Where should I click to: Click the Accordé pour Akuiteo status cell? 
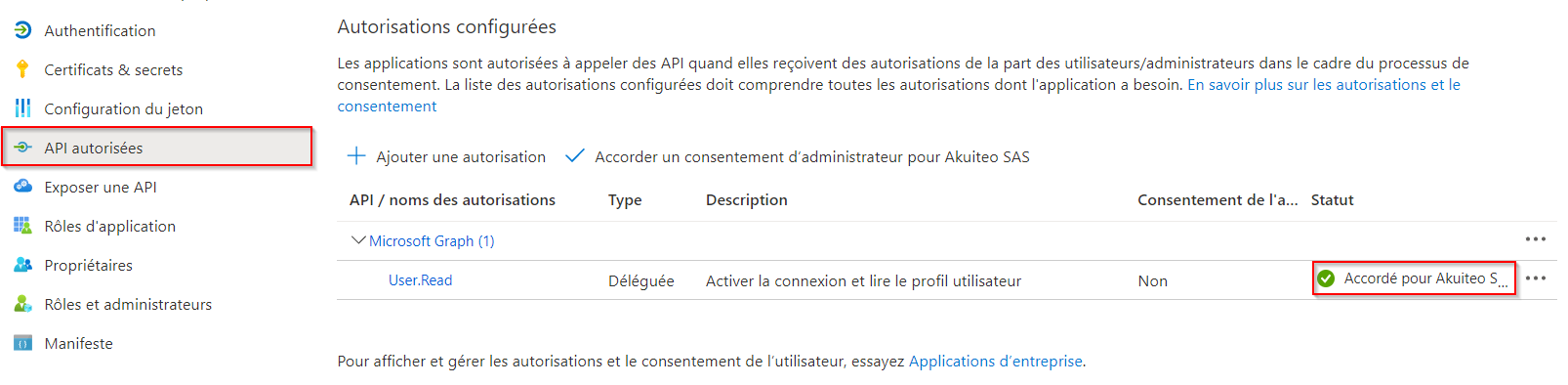(1415, 278)
